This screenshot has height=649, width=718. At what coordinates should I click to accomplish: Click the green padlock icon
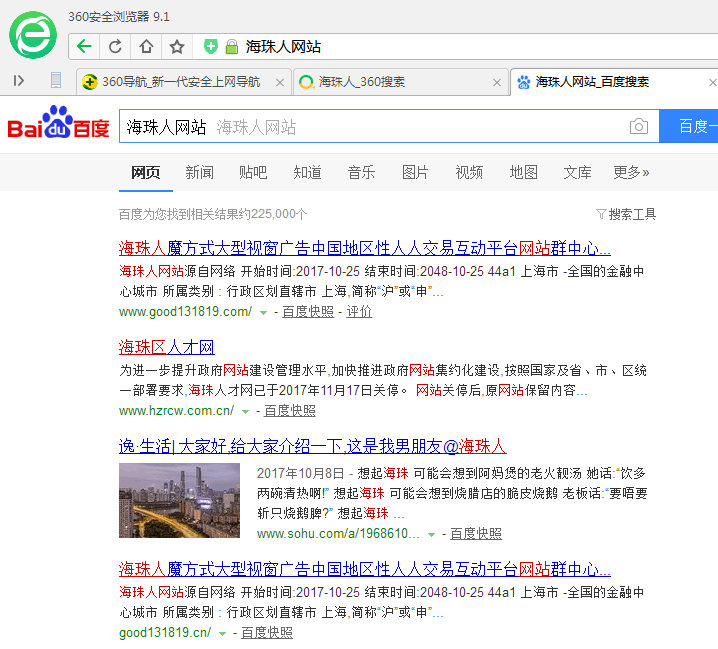click(232, 46)
